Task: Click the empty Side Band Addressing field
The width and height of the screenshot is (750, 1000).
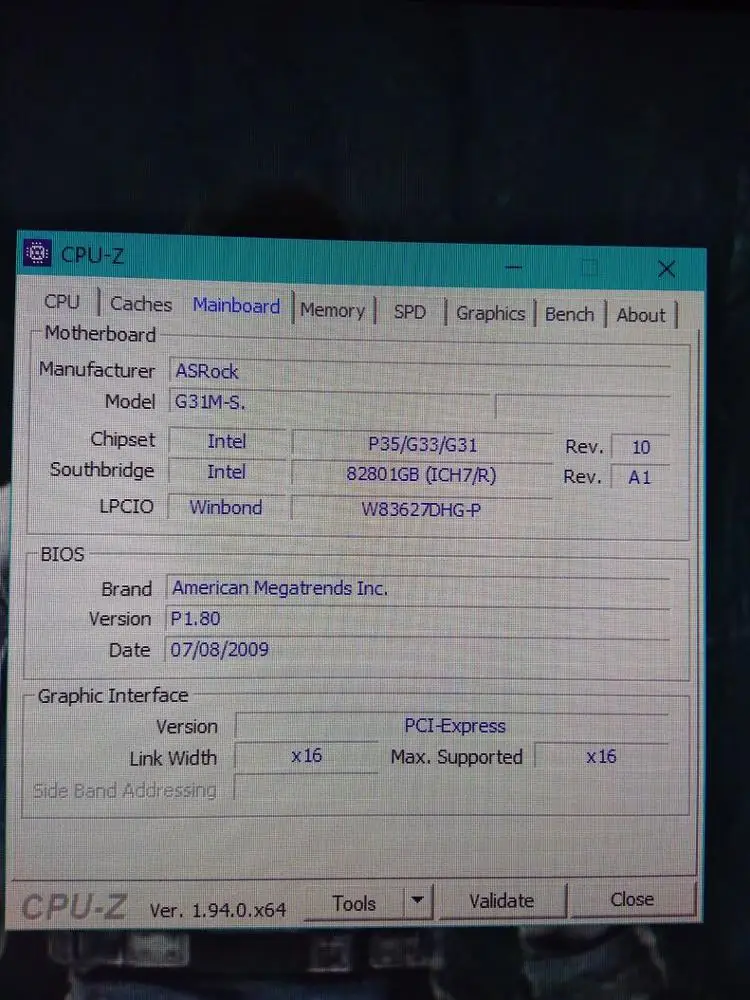Action: [306, 789]
